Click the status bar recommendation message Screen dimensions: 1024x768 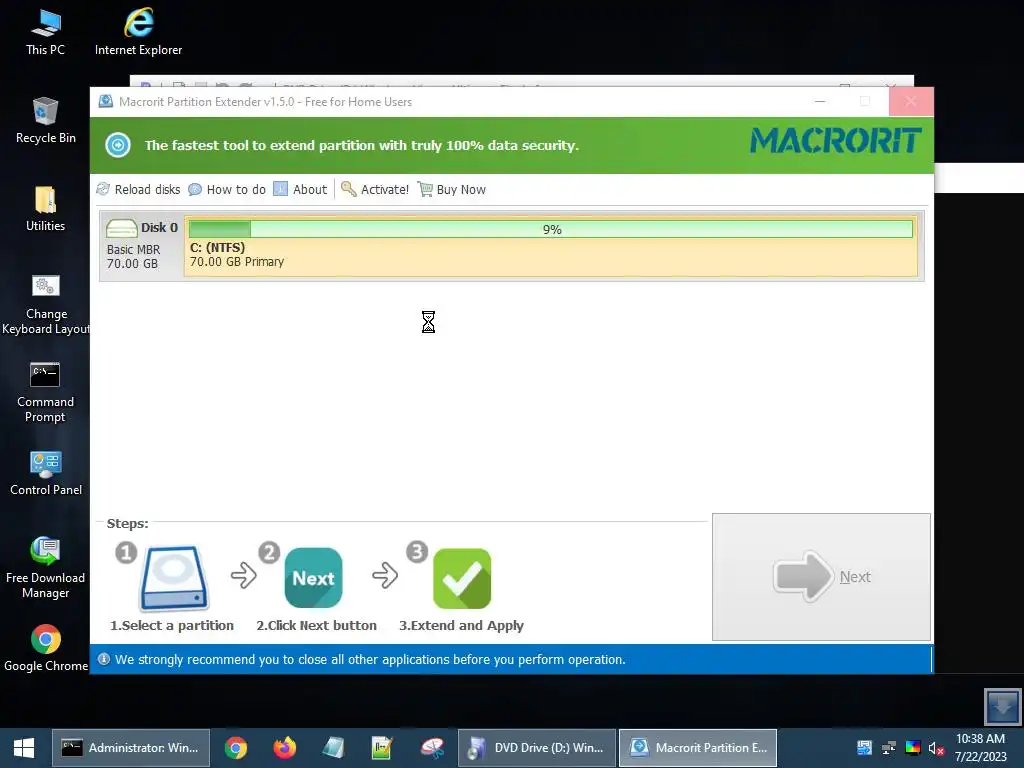tap(370, 660)
